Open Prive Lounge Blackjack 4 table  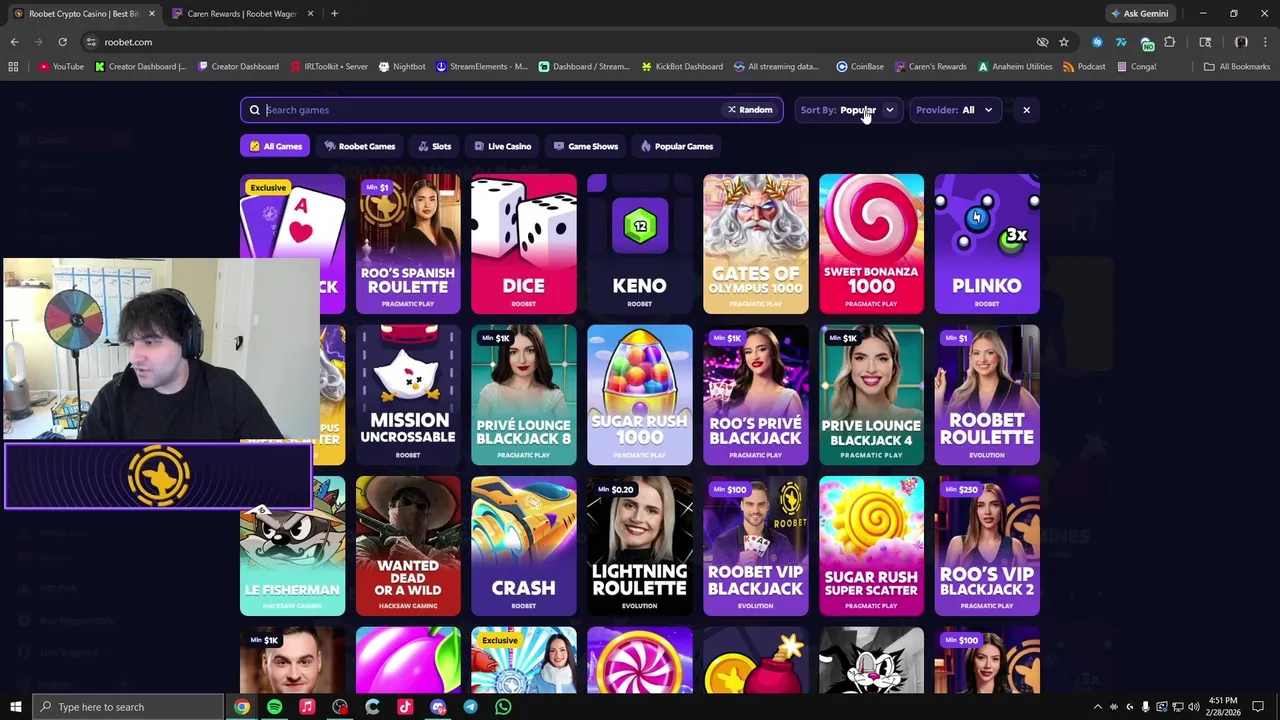(x=871, y=395)
